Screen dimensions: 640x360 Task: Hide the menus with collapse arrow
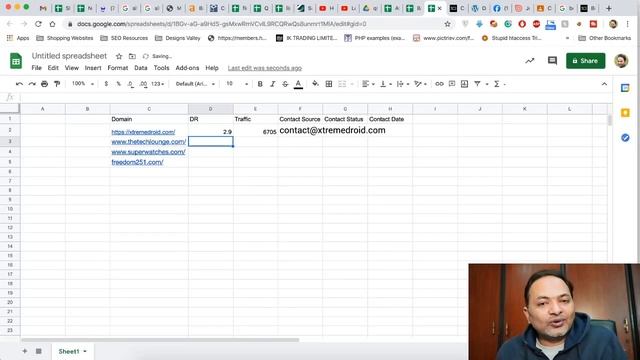tap(604, 84)
